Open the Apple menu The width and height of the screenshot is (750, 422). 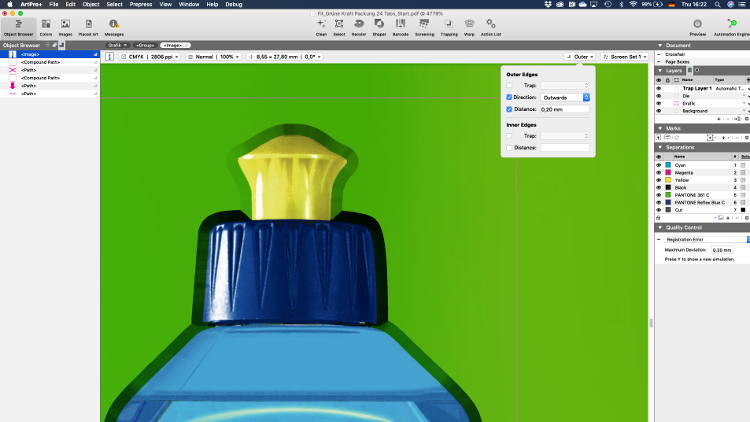[10, 4]
